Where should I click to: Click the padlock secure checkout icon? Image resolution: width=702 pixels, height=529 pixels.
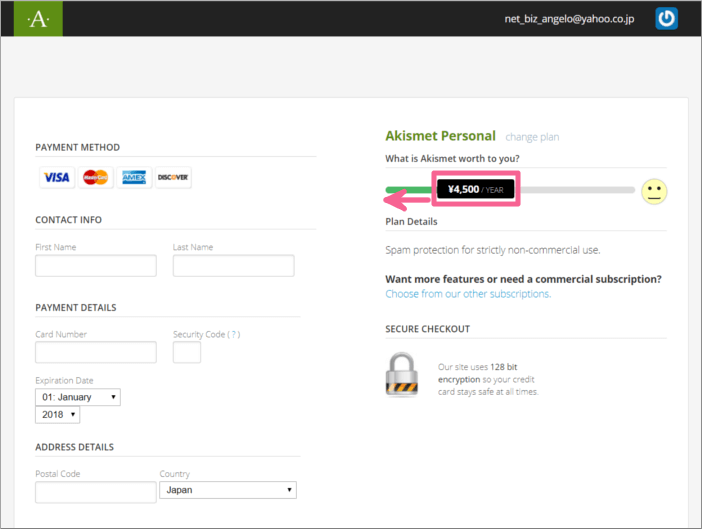[402, 375]
